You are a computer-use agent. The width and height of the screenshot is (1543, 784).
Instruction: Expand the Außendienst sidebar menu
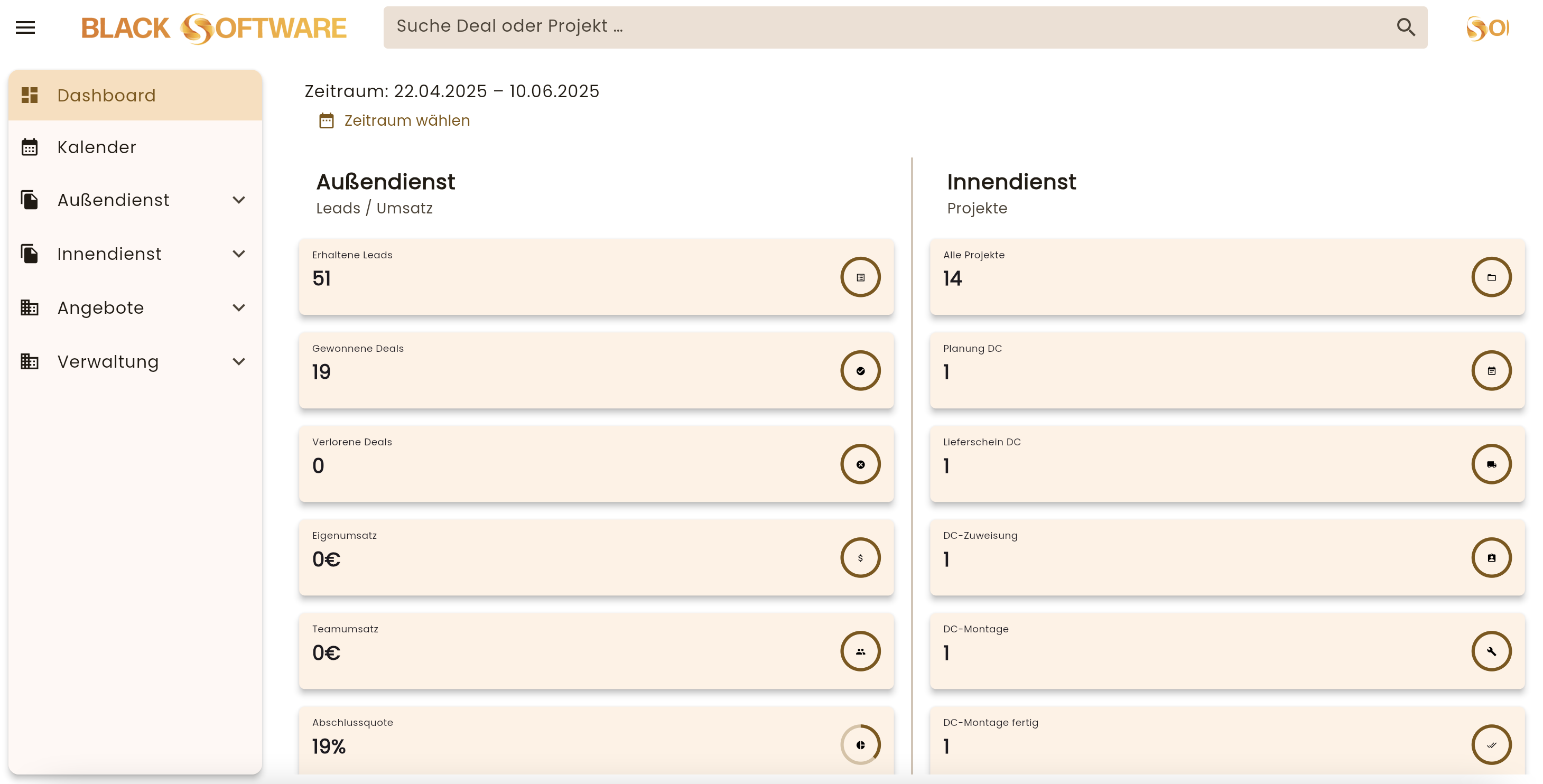[238, 200]
